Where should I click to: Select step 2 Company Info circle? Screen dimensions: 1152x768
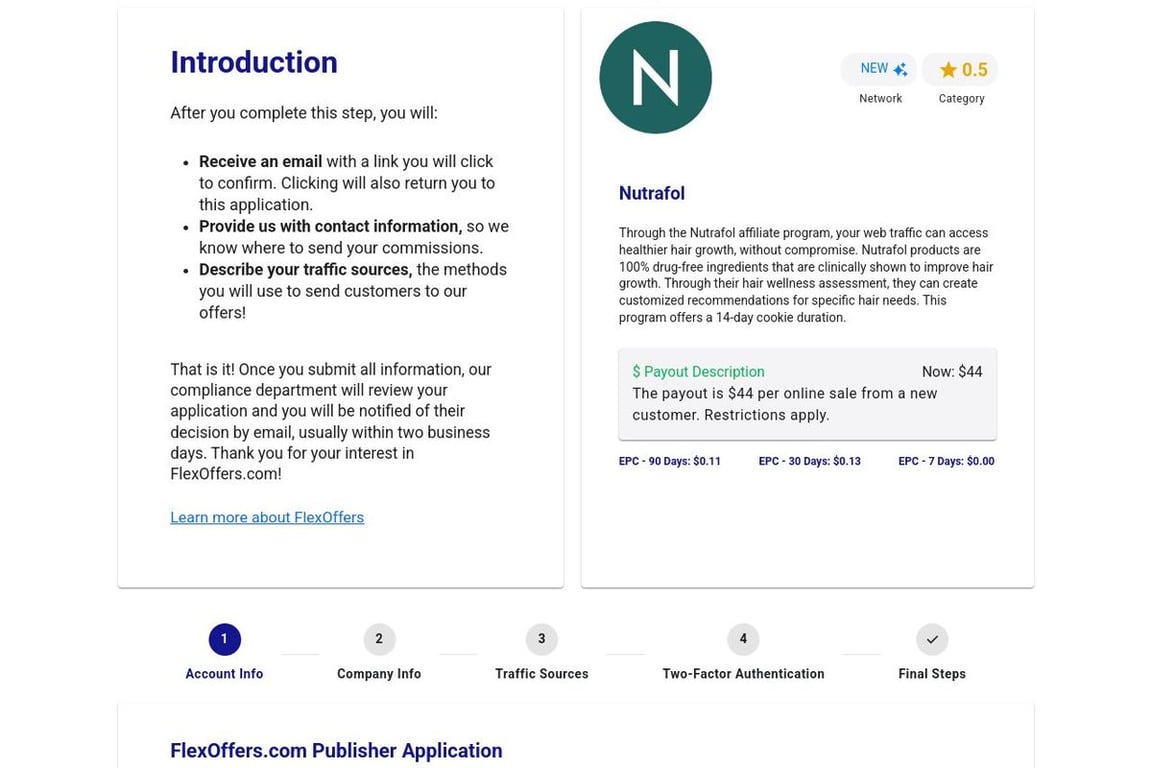click(379, 639)
